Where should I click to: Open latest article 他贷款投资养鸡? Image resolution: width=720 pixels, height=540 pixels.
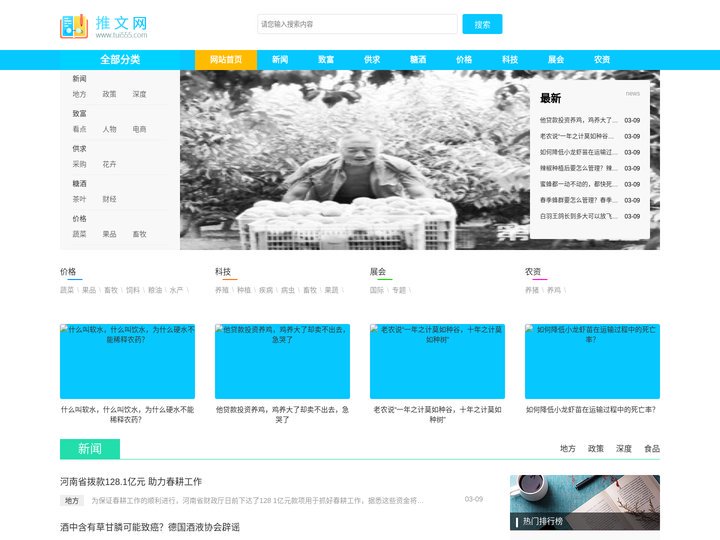(x=579, y=120)
